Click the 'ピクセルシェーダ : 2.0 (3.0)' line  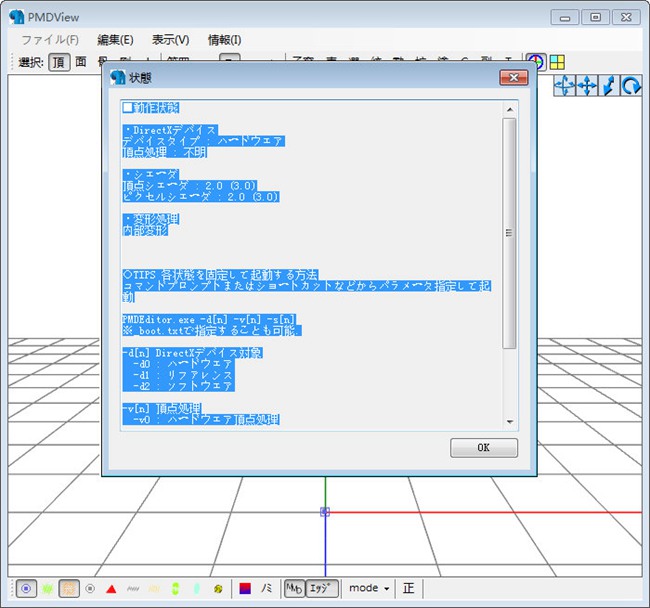(x=201, y=196)
